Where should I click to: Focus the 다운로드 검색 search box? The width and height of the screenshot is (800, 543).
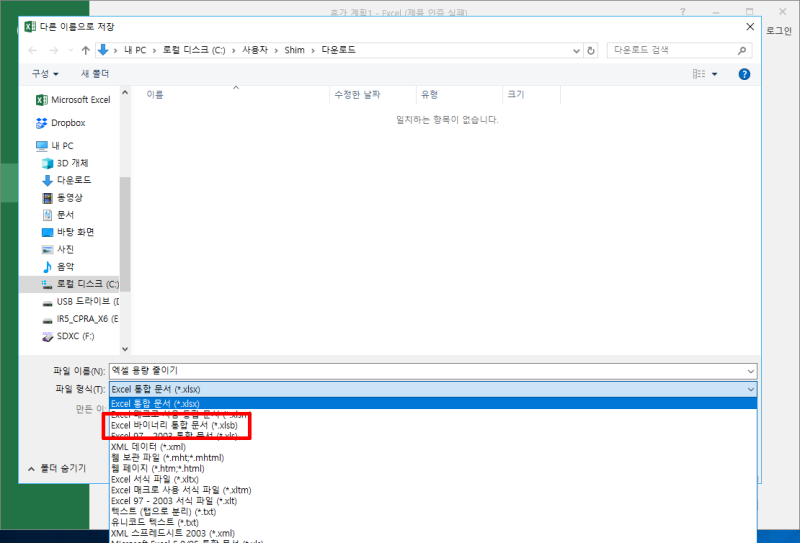tap(671, 50)
